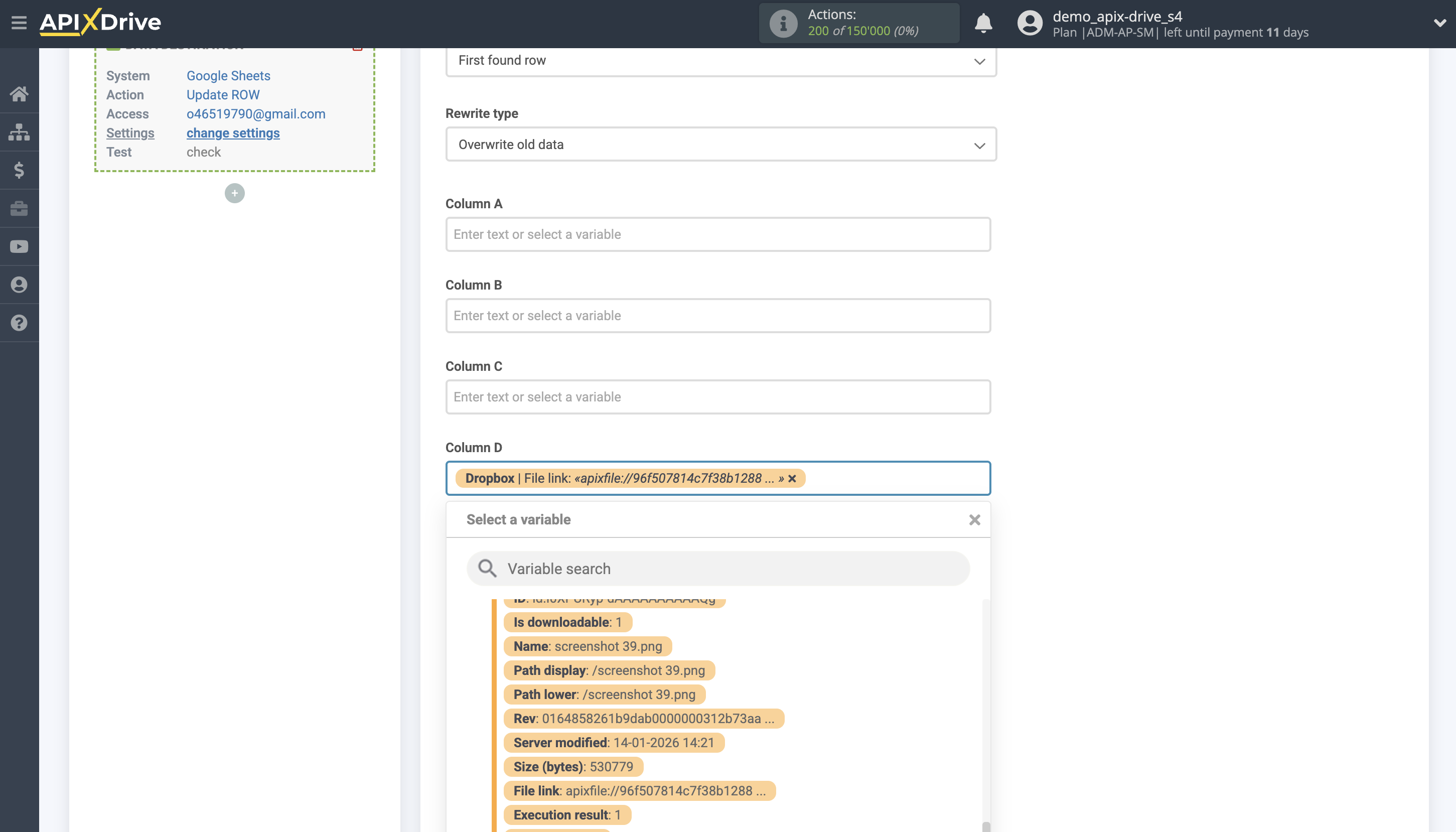Open the notifications bell
1456x832 pixels.
coord(983,23)
